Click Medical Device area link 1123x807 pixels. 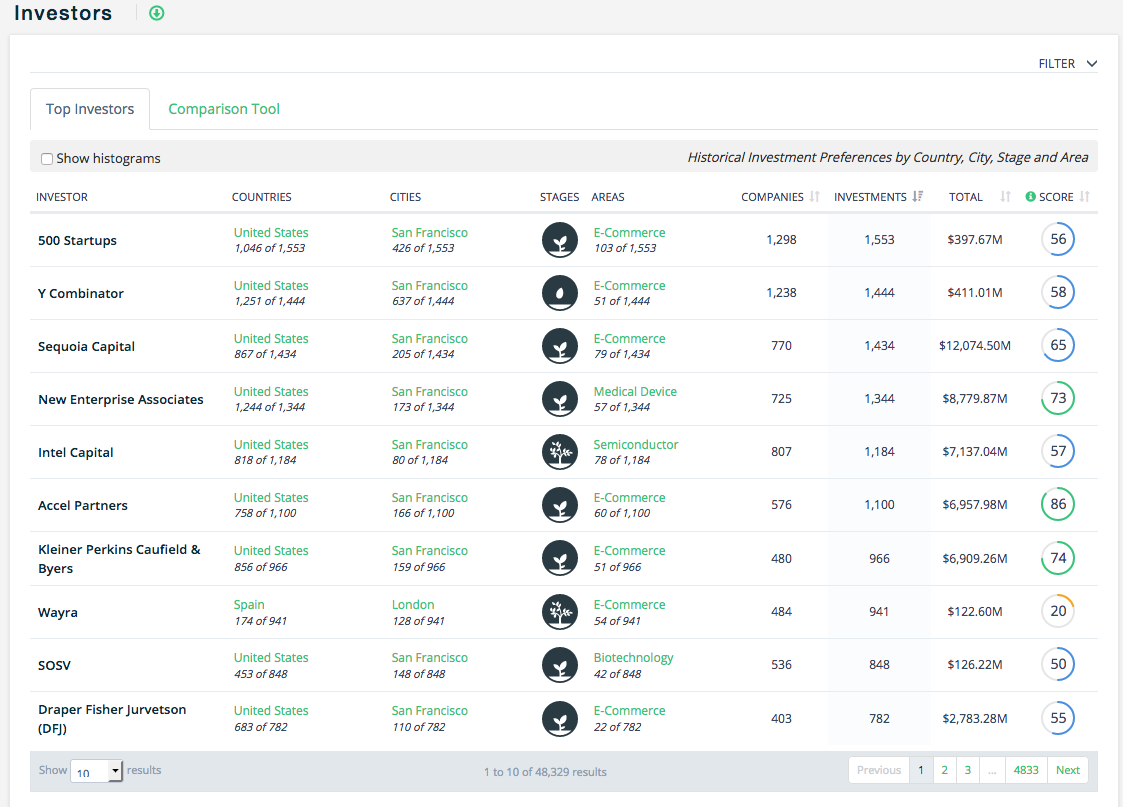(x=635, y=391)
